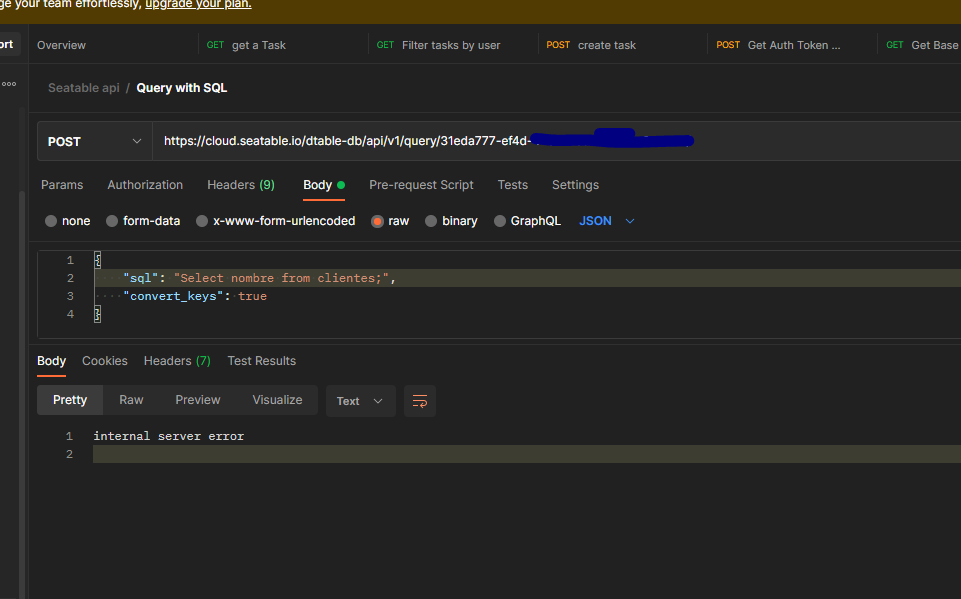Click the request URL input field
Image resolution: width=961 pixels, height=599 pixels.
tap(550, 142)
